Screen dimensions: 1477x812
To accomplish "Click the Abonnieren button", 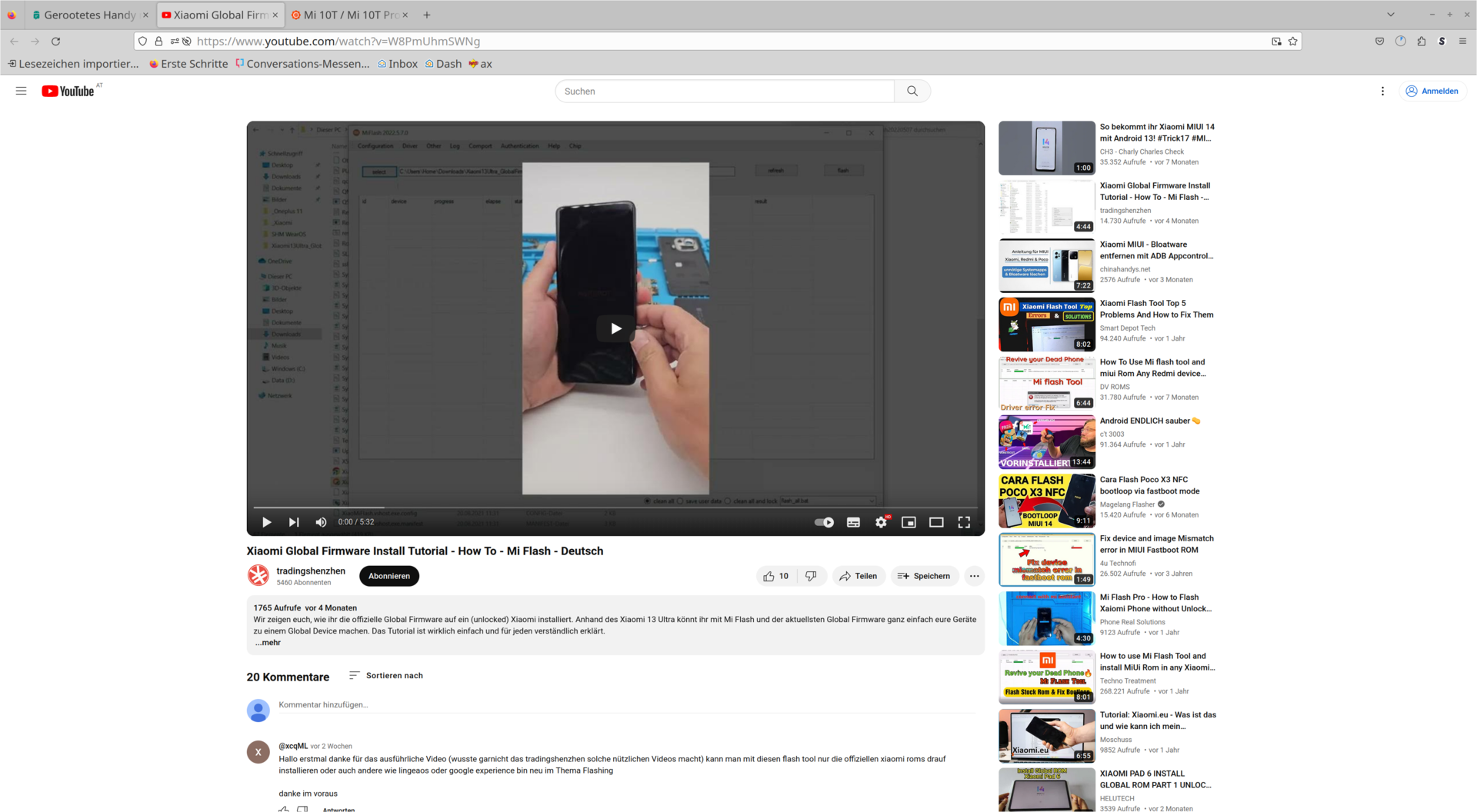I will point(389,576).
